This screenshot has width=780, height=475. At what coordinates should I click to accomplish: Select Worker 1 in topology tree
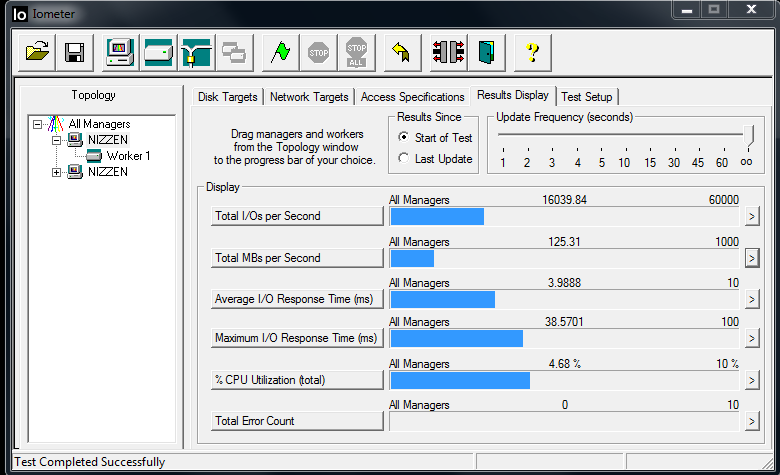coord(128,156)
